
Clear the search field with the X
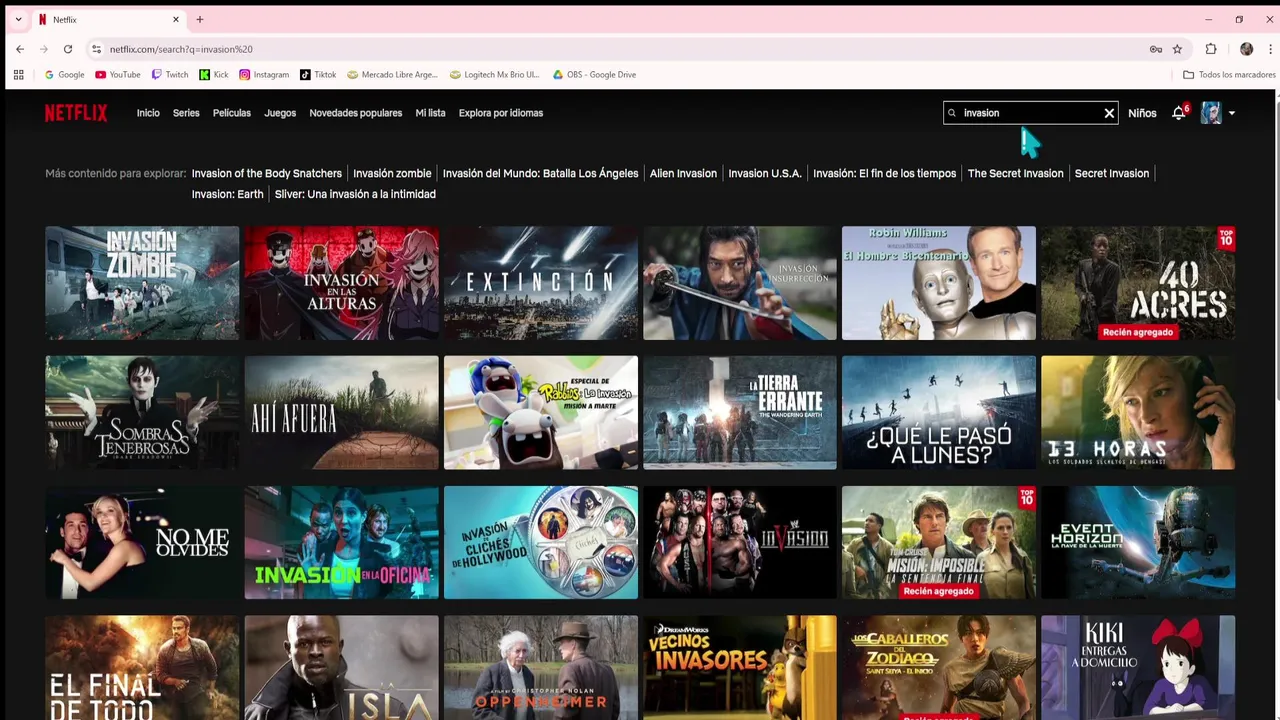pos(1109,113)
